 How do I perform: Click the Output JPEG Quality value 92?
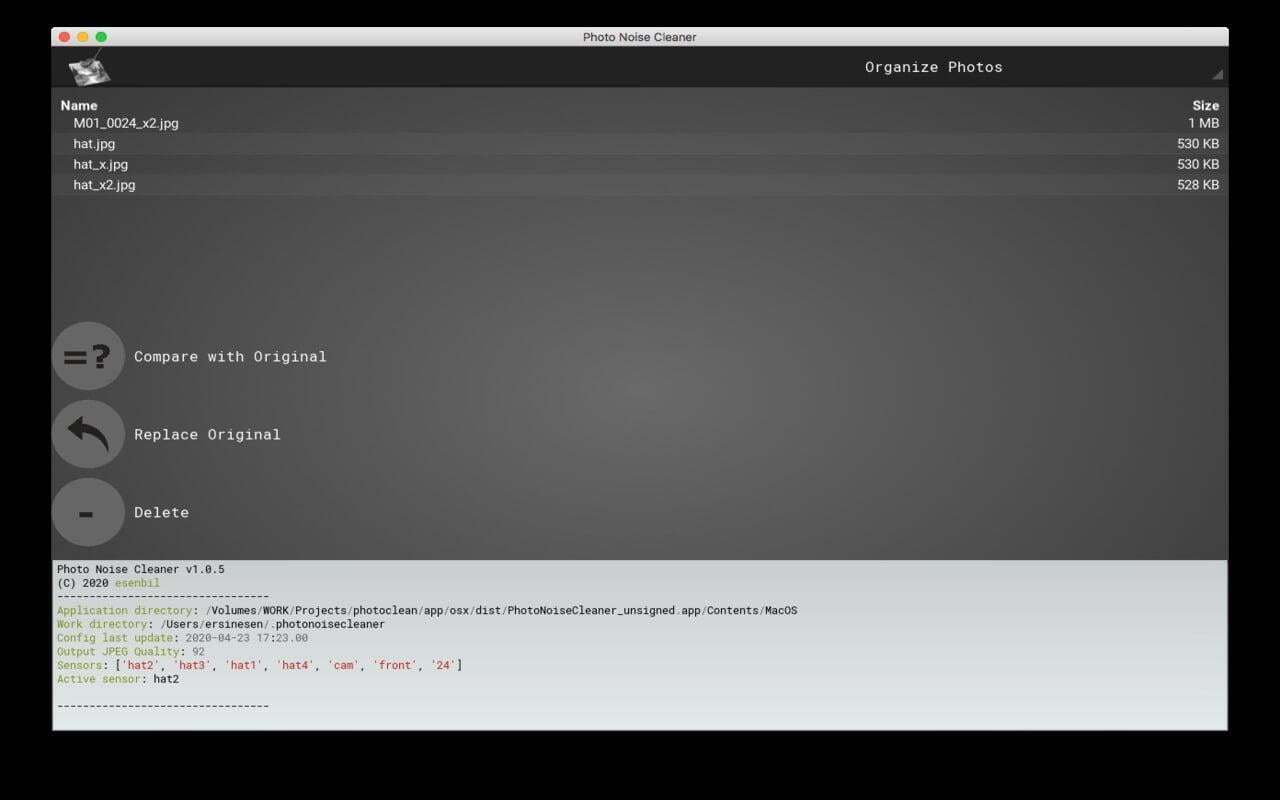click(198, 651)
